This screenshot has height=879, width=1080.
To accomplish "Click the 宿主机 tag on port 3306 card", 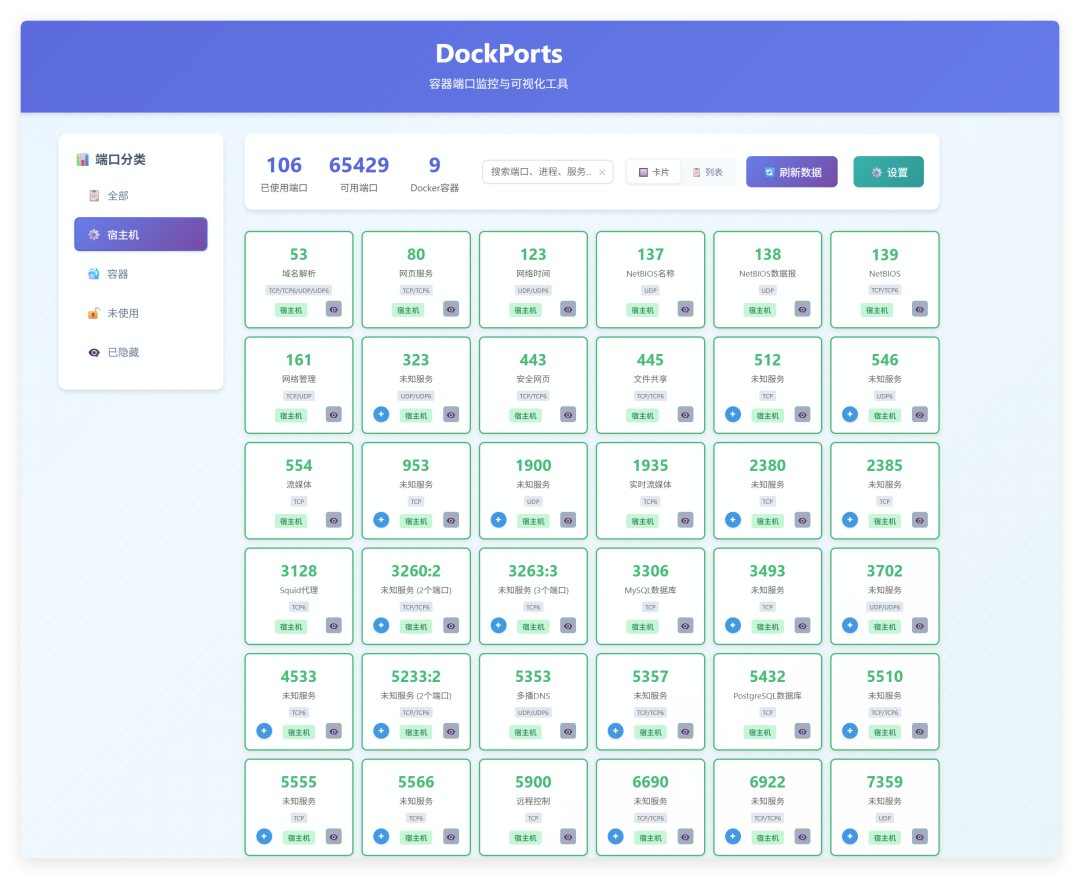I will point(643,627).
